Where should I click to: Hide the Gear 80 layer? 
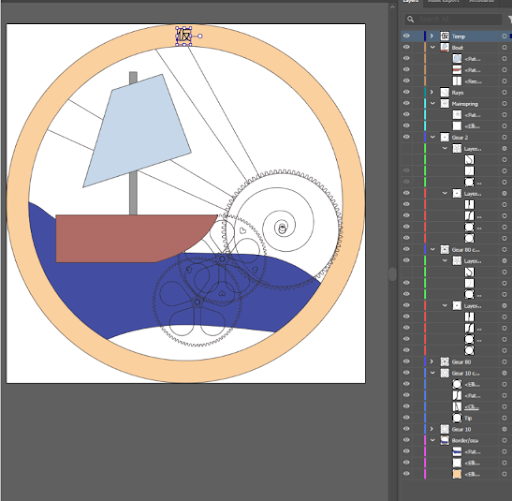point(406,361)
